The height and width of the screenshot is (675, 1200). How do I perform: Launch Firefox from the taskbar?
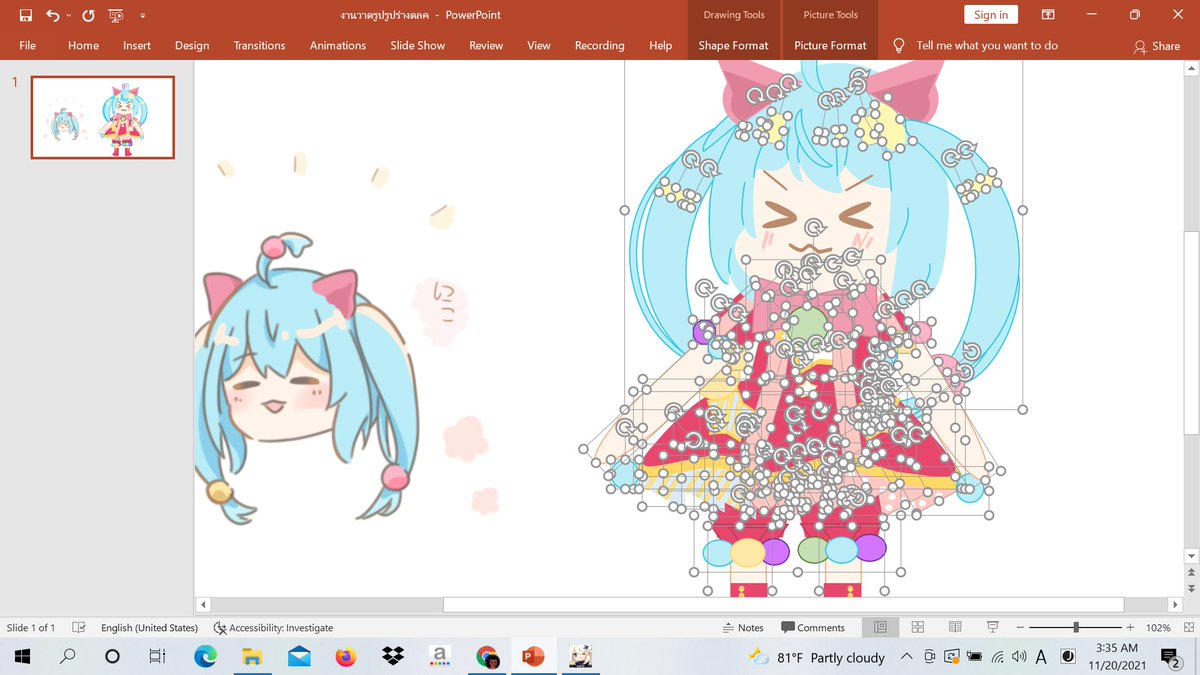click(346, 657)
